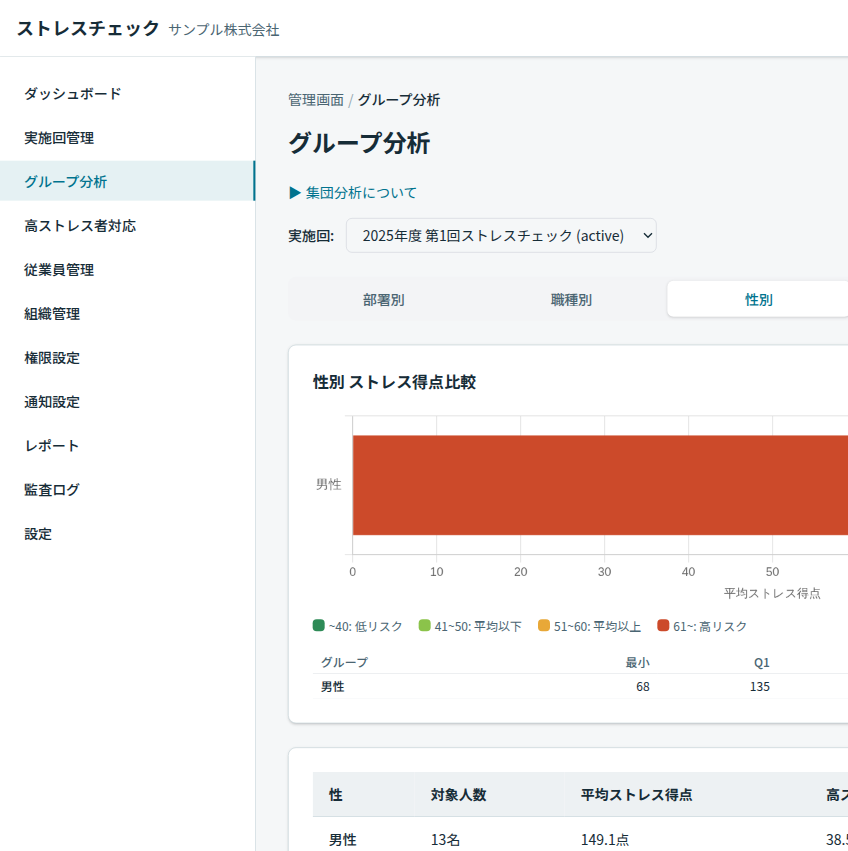
Task: Open 高ストレス者対応 section
Action: [x=80, y=226]
